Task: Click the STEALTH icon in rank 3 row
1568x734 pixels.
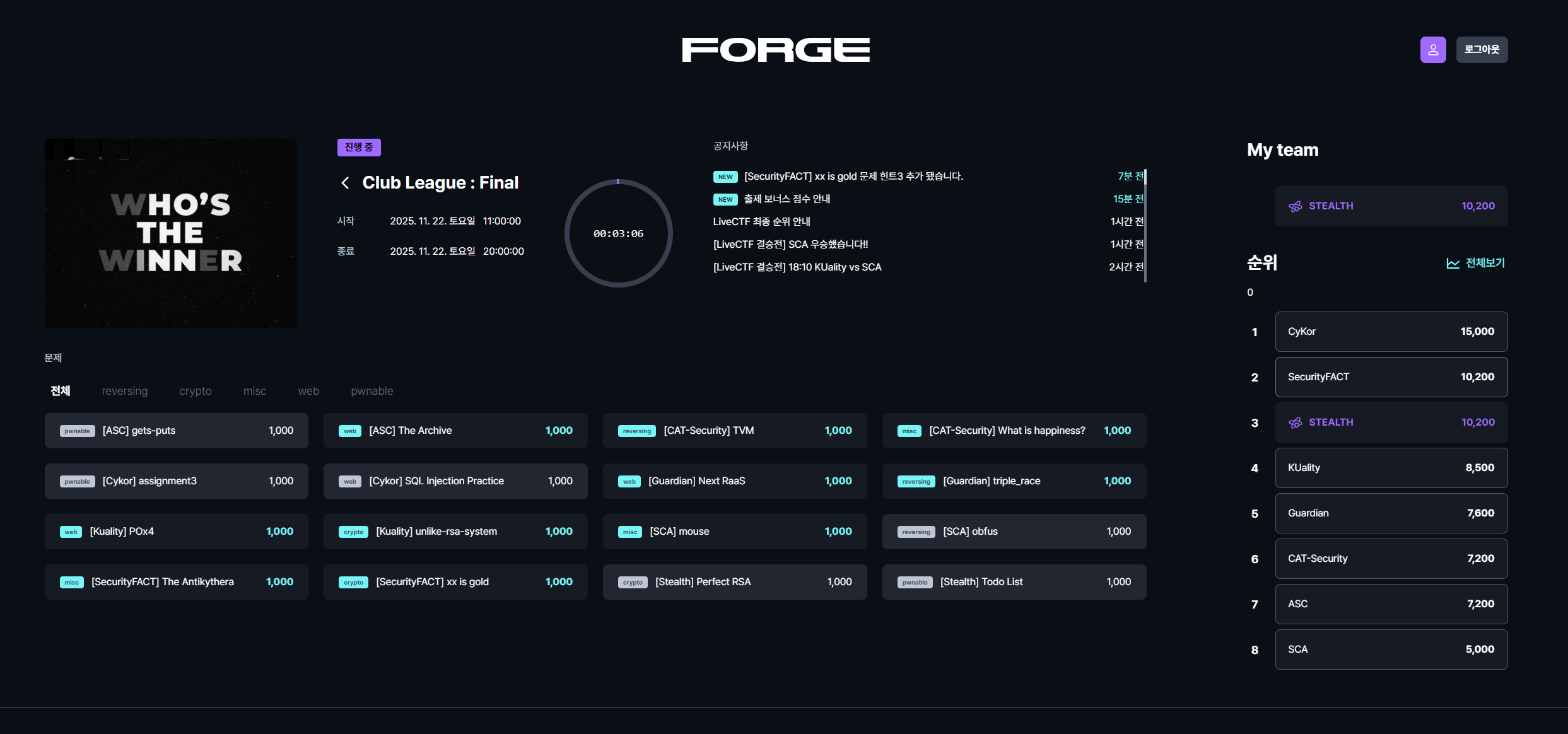Action: click(x=1296, y=422)
